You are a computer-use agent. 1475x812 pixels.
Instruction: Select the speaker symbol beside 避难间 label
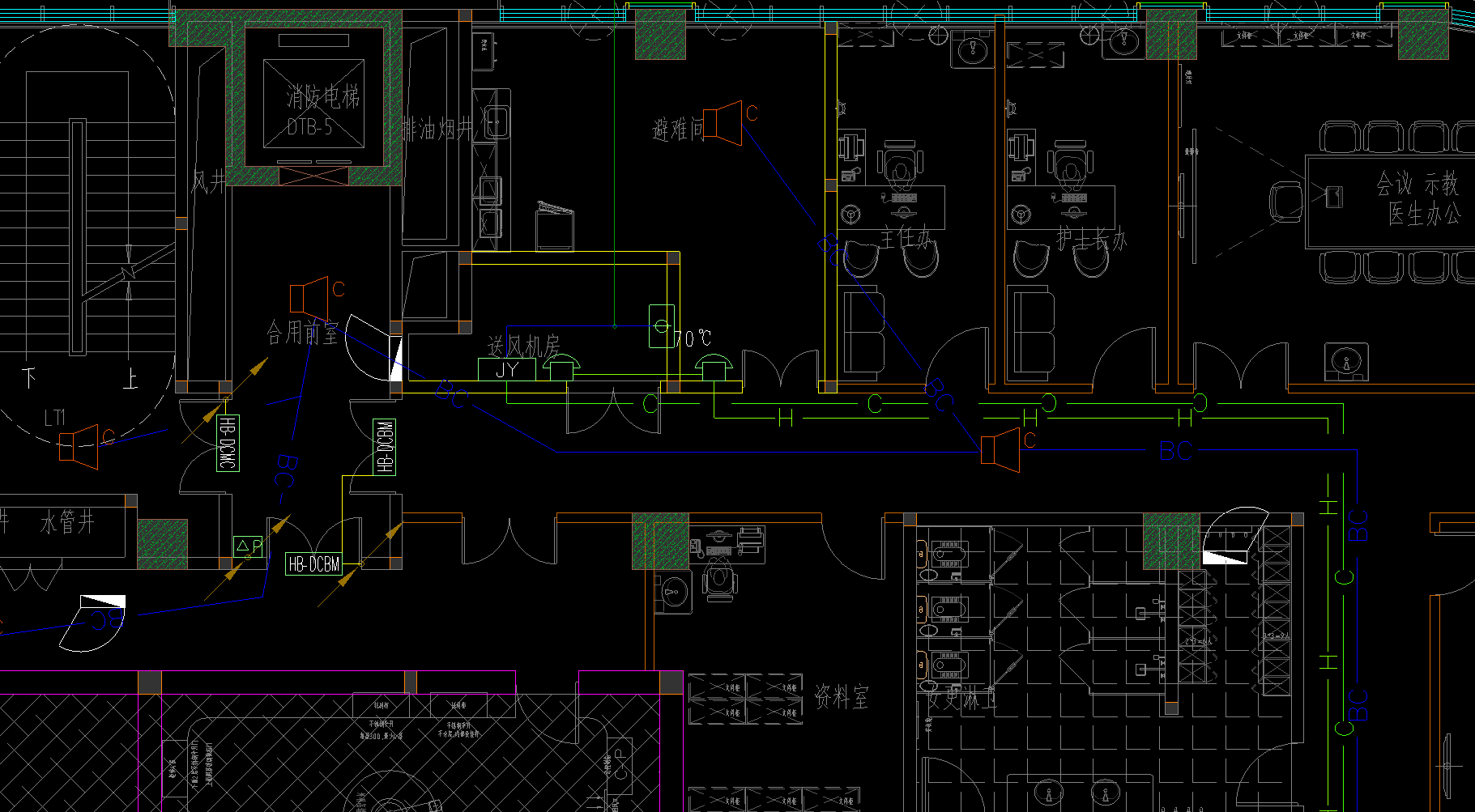point(723,123)
